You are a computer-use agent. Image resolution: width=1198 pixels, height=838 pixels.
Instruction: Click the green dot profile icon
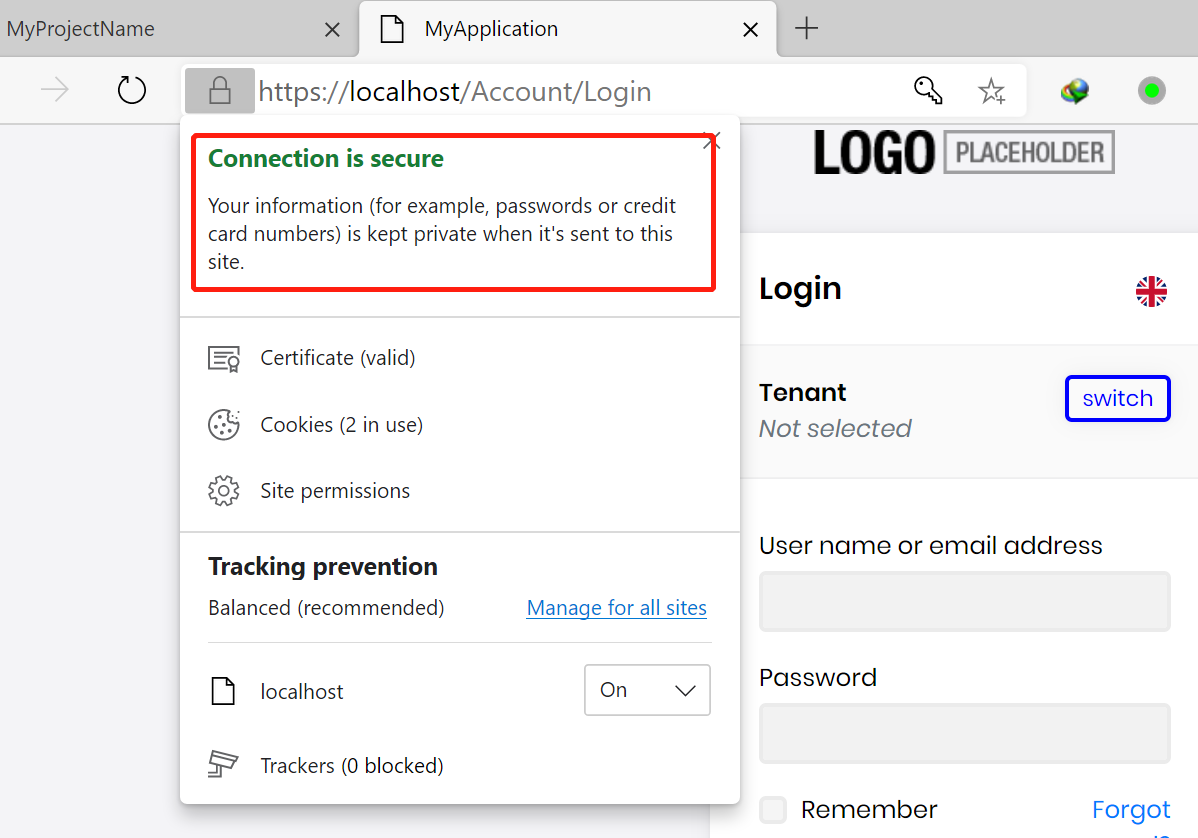pos(1152,91)
